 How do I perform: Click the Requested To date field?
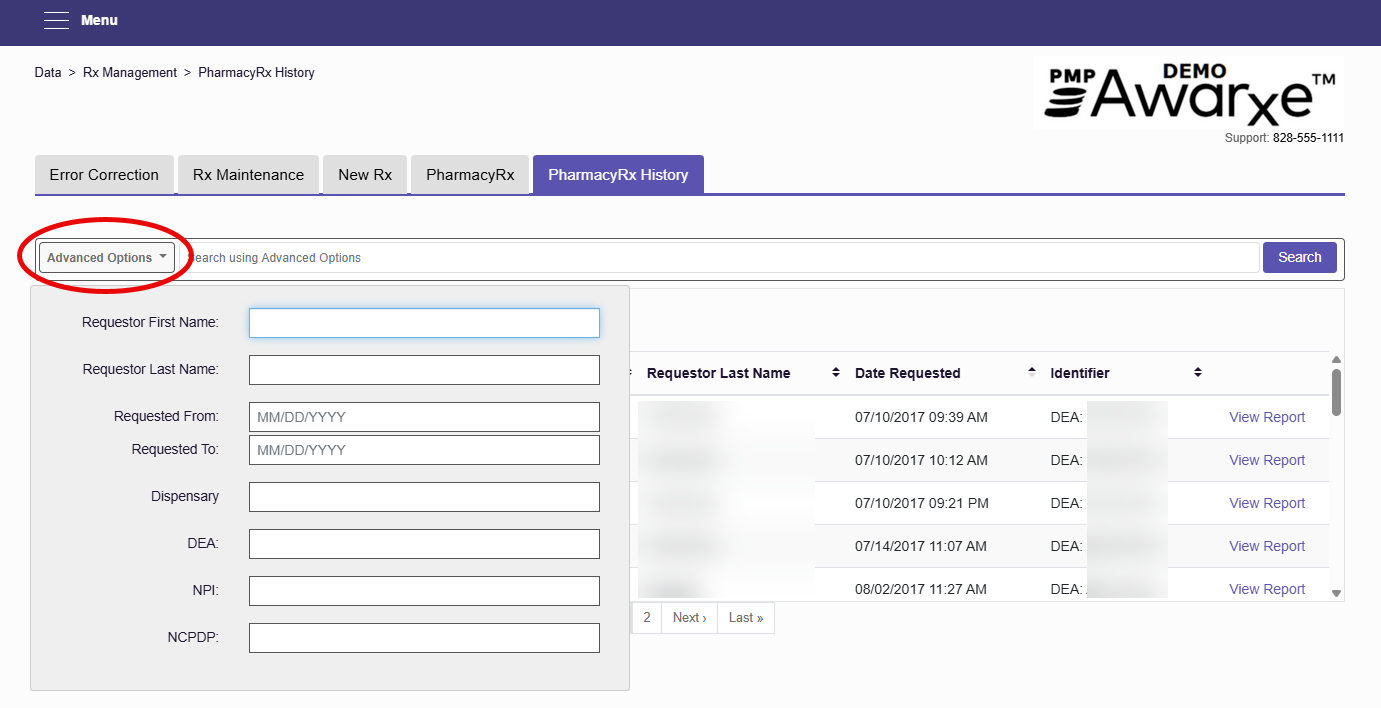(x=424, y=450)
